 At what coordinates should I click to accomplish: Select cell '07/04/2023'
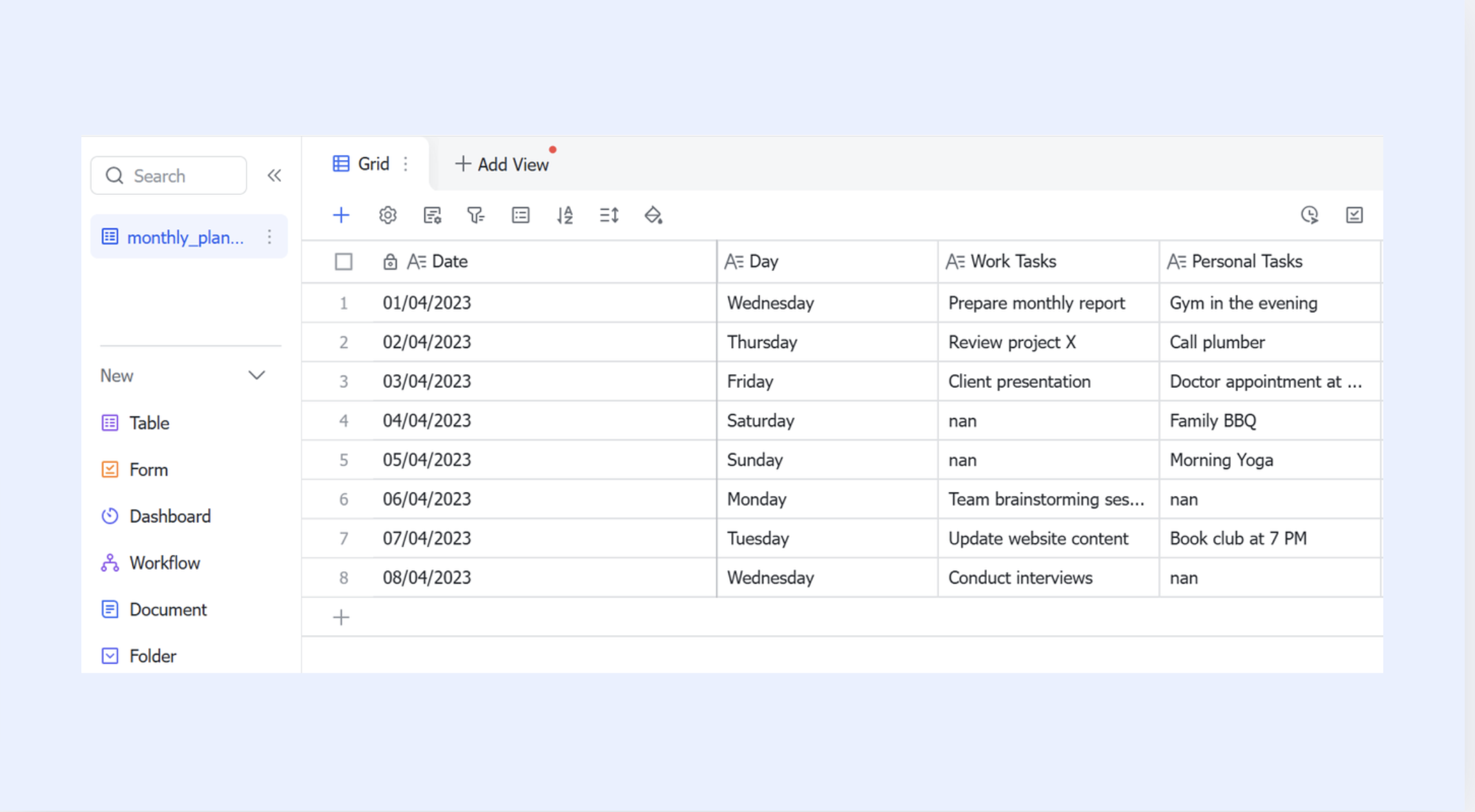tap(544, 538)
